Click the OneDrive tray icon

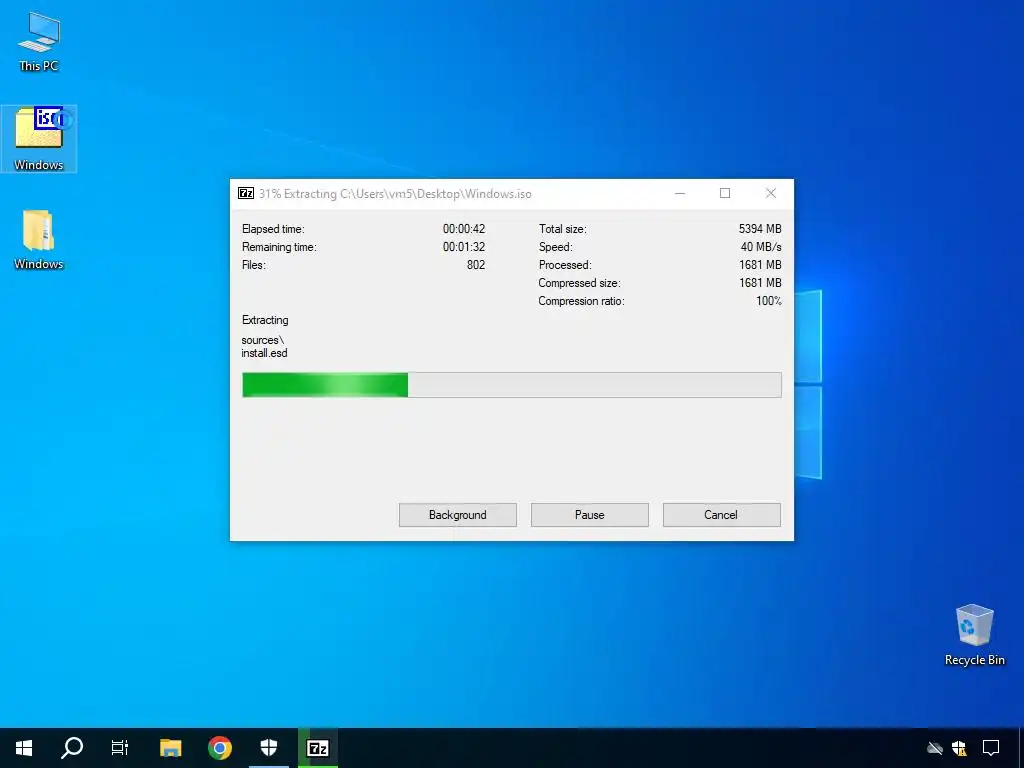click(x=935, y=748)
